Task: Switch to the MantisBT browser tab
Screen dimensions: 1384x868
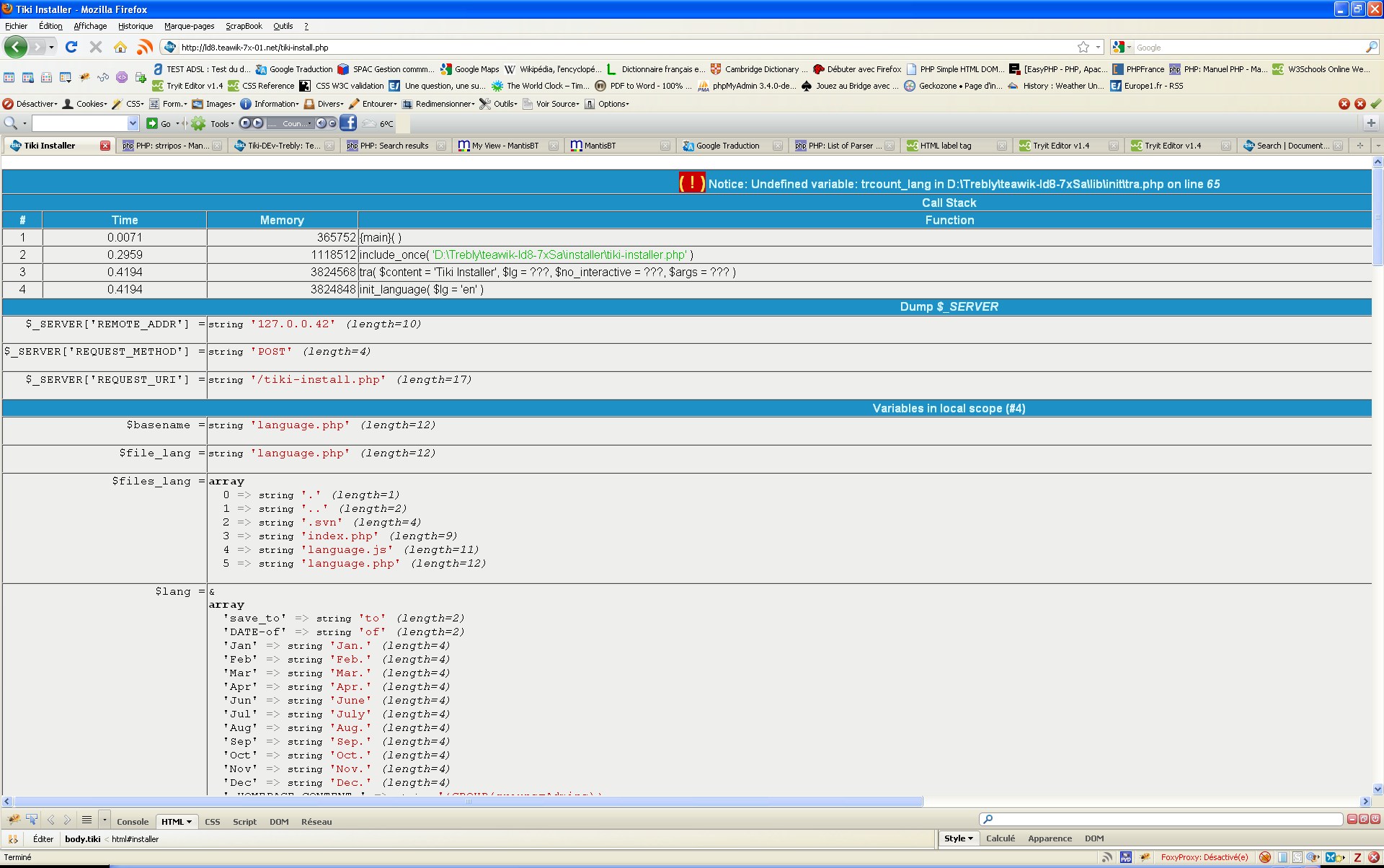Action: click(x=600, y=146)
